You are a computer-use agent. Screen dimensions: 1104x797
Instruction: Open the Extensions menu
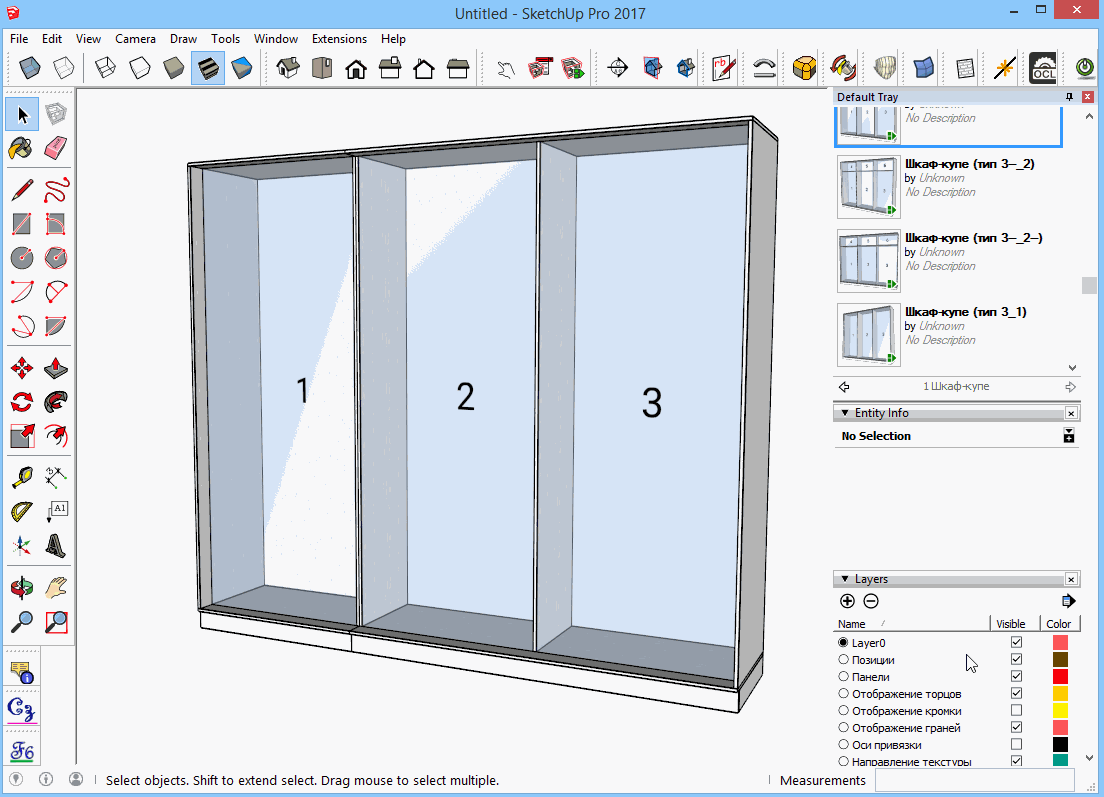(x=339, y=39)
